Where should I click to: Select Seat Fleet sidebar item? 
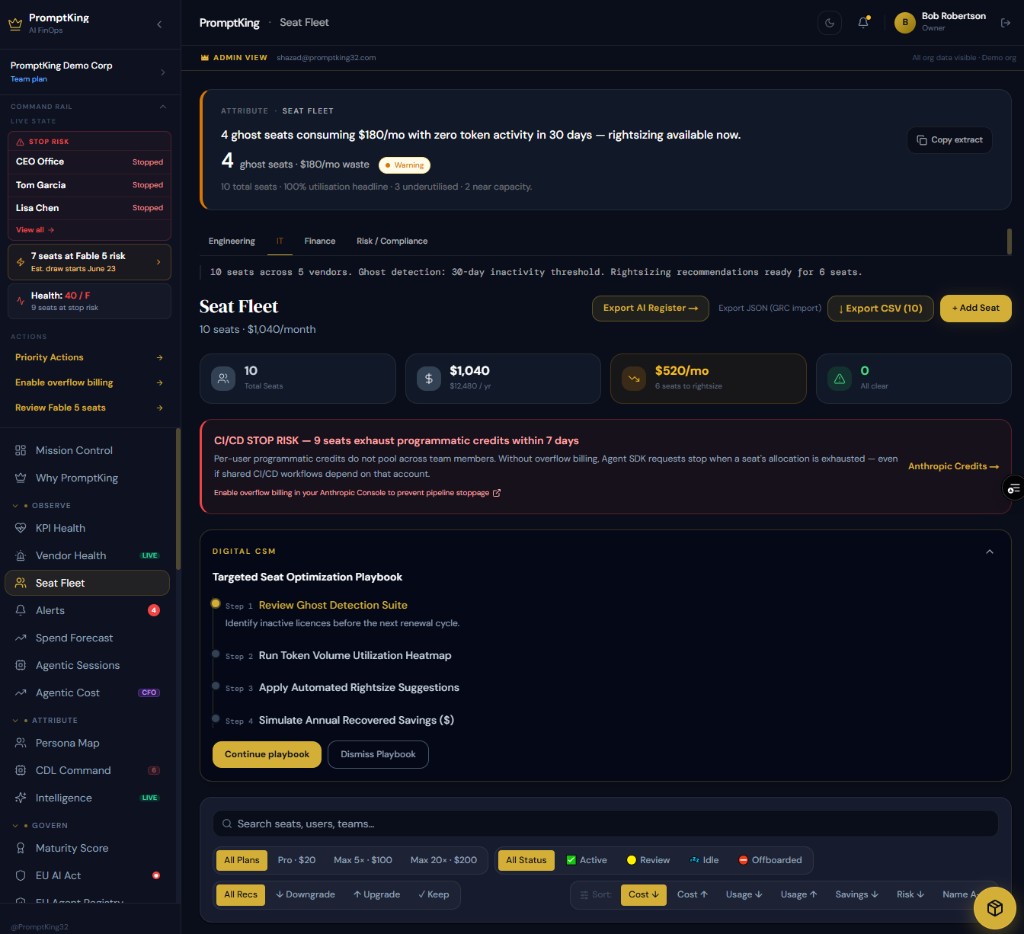coord(87,583)
